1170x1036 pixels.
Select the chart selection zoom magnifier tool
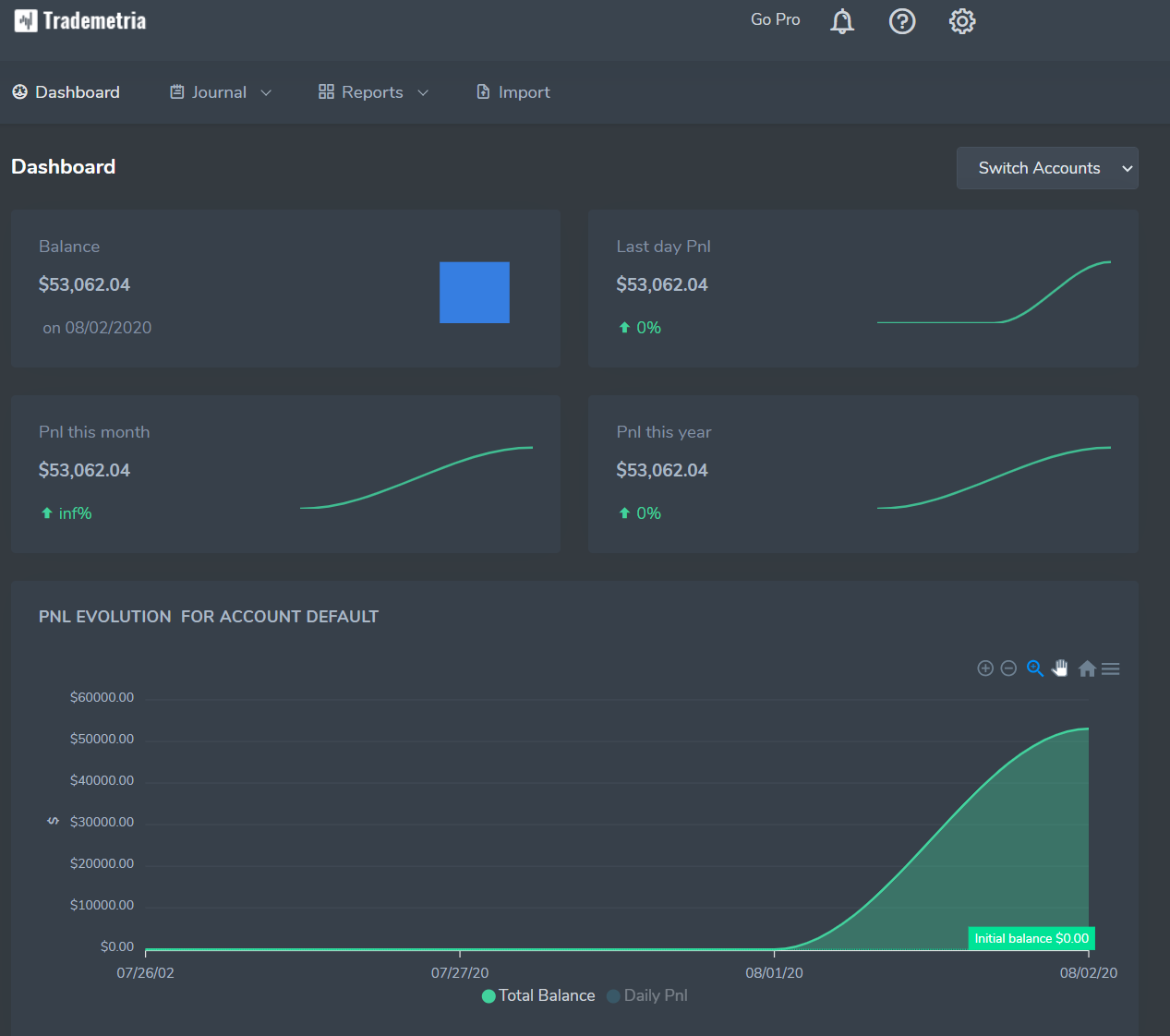(1035, 669)
